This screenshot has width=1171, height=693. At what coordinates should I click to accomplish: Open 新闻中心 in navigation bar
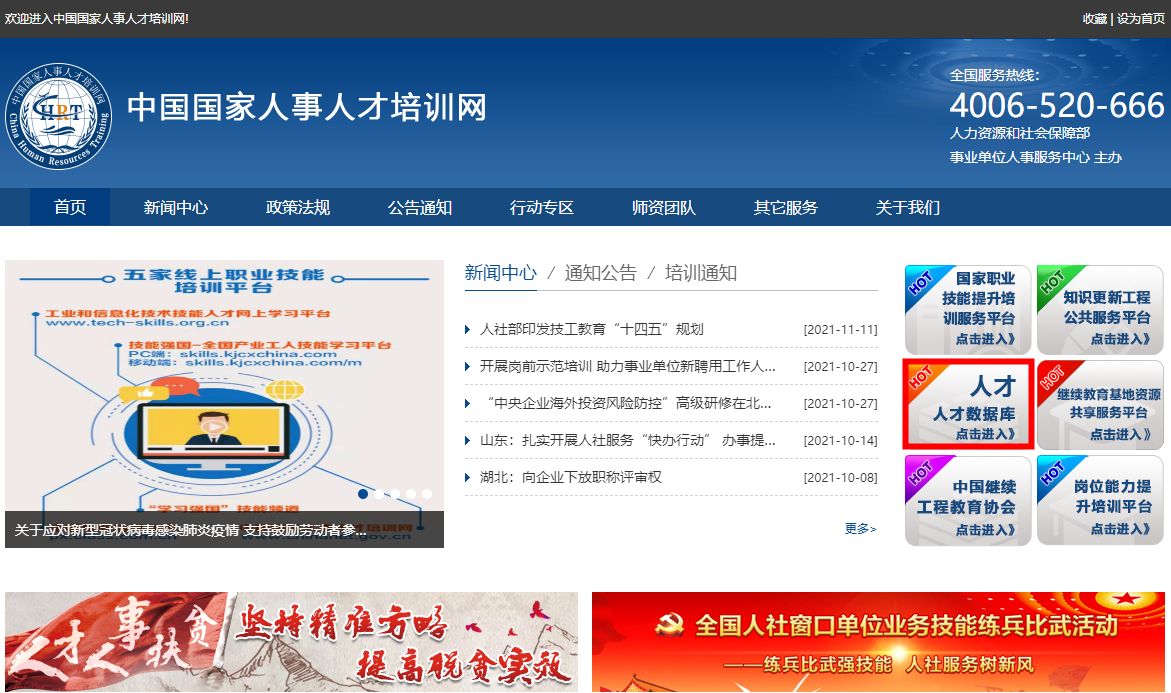click(176, 208)
